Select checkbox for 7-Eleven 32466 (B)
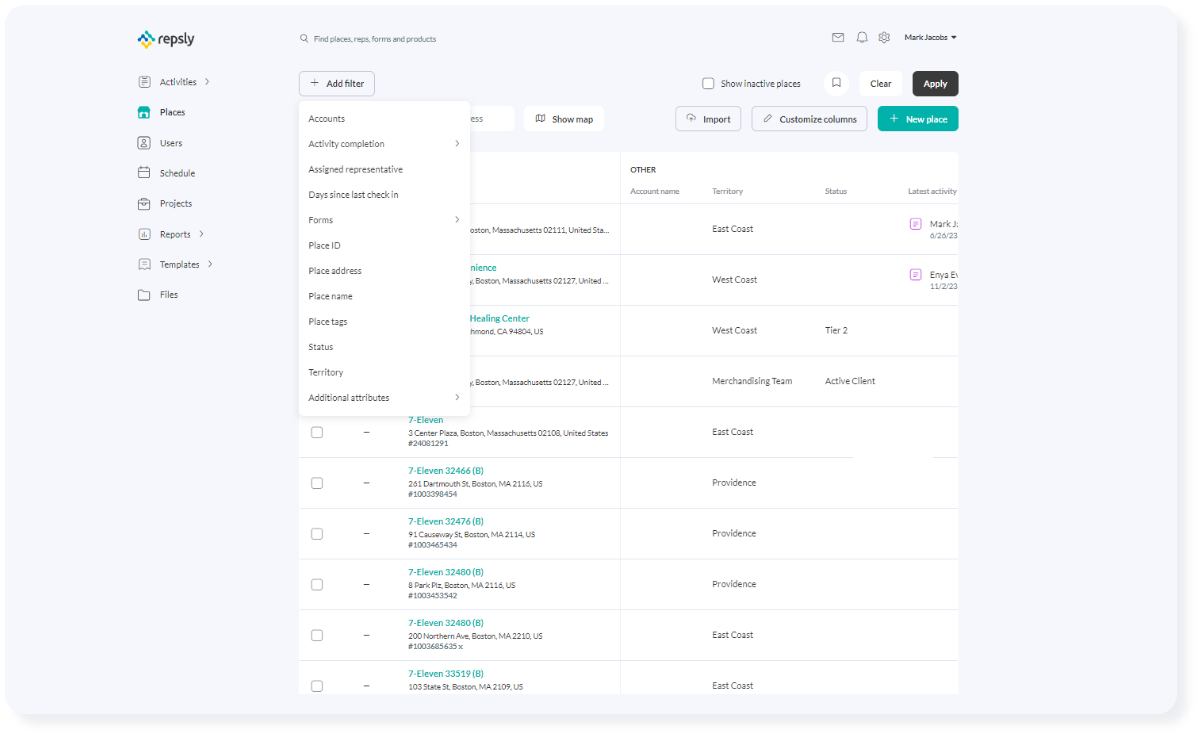 [317, 483]
